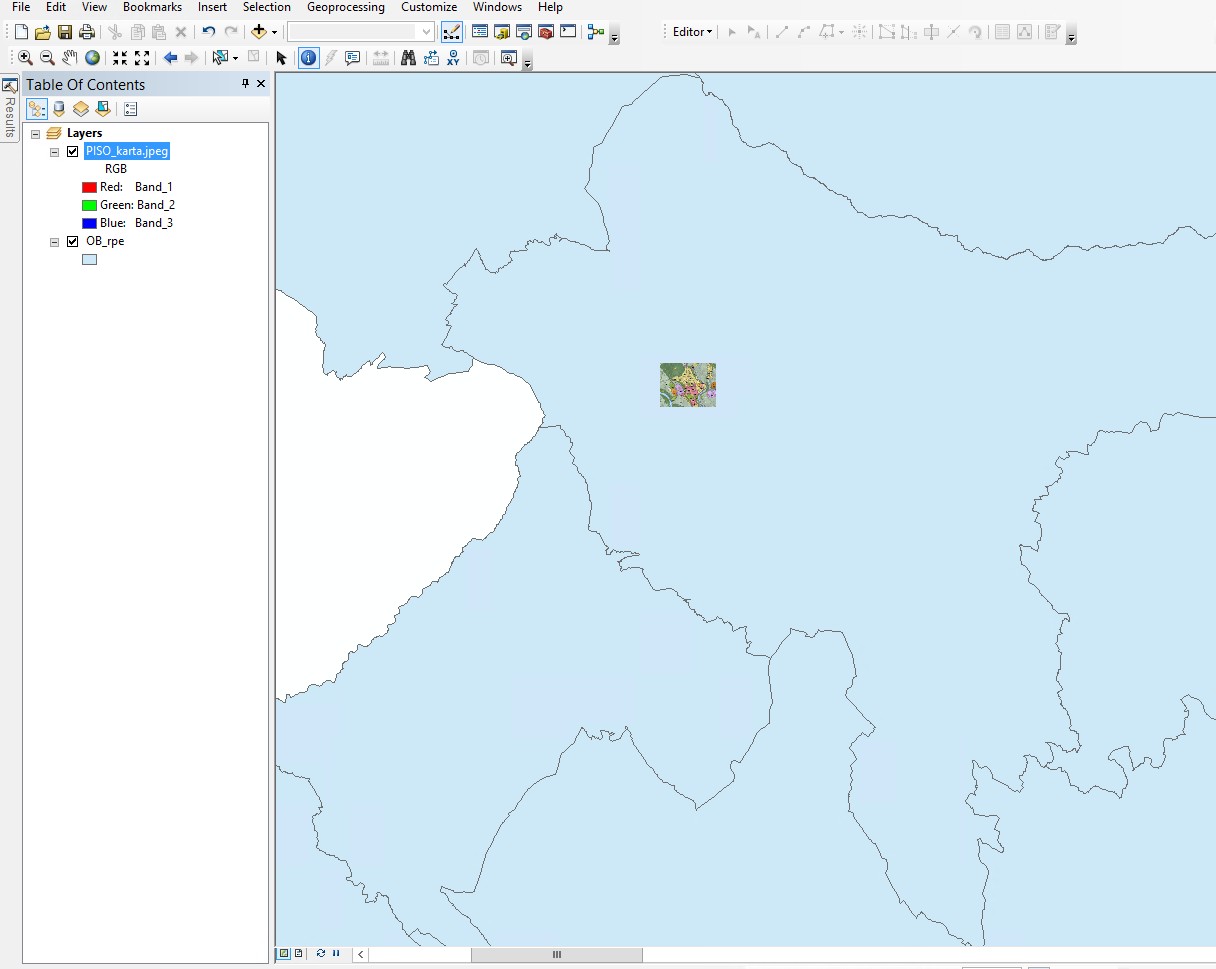Viewport: 1216px width, 969px height.
Task: Open the ArcToolbox window
Action: [546, 32]
